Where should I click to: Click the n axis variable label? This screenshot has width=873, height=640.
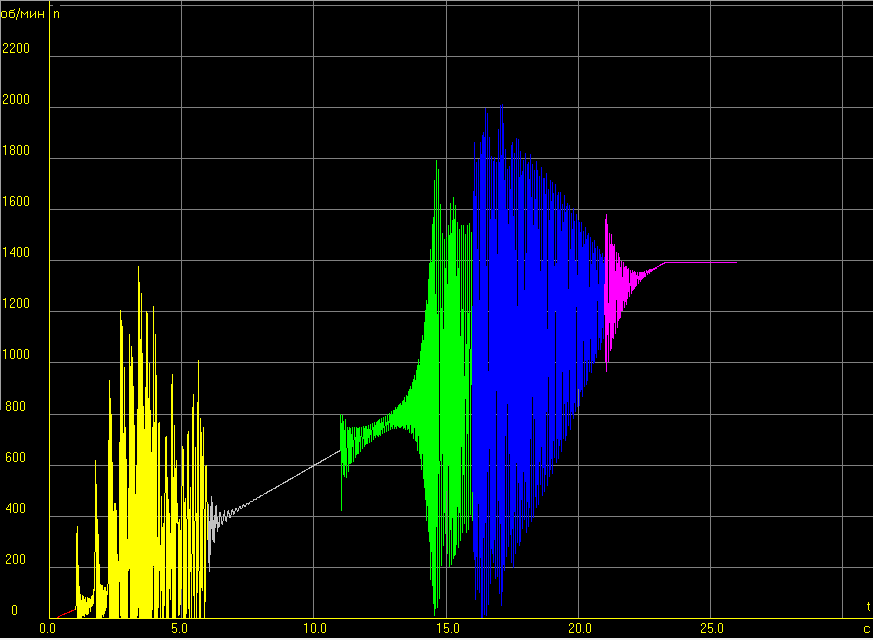tap(56, 14)
